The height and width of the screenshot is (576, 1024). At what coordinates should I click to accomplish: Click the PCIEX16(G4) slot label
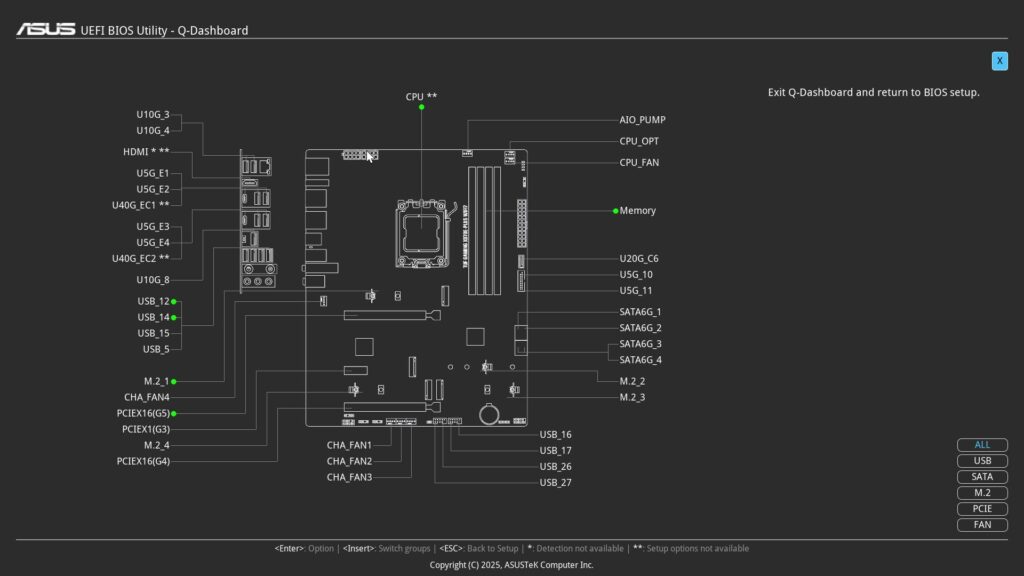tap(143, 461)
